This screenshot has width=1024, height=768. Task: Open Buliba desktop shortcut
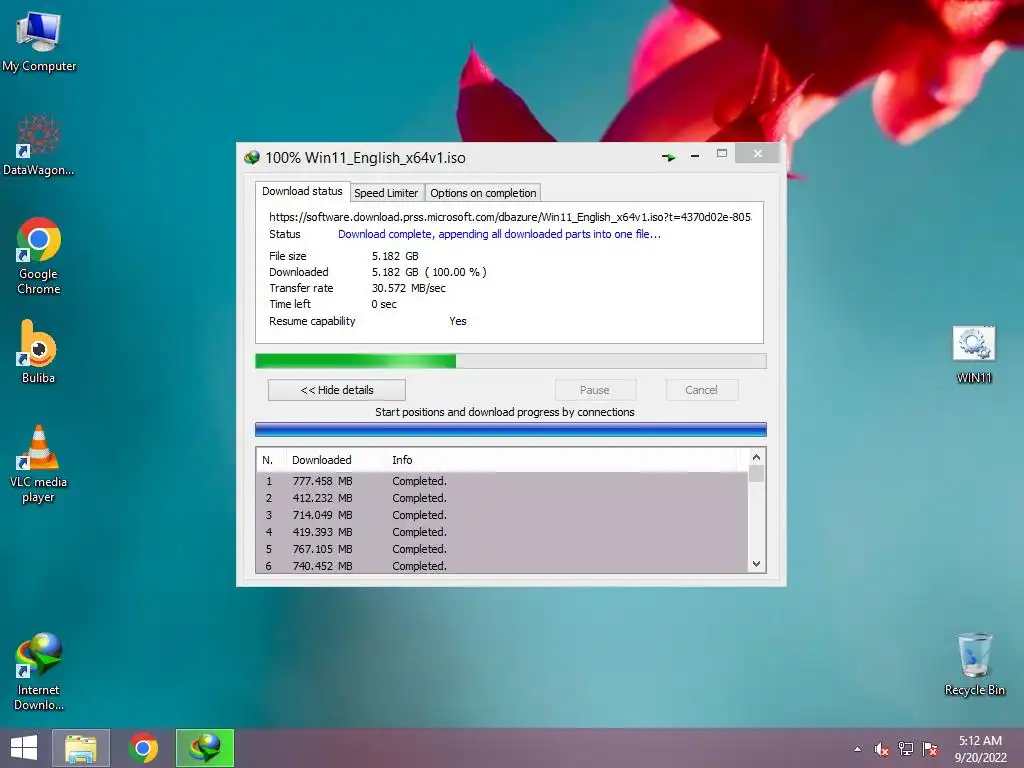click(x=38, y=351)
